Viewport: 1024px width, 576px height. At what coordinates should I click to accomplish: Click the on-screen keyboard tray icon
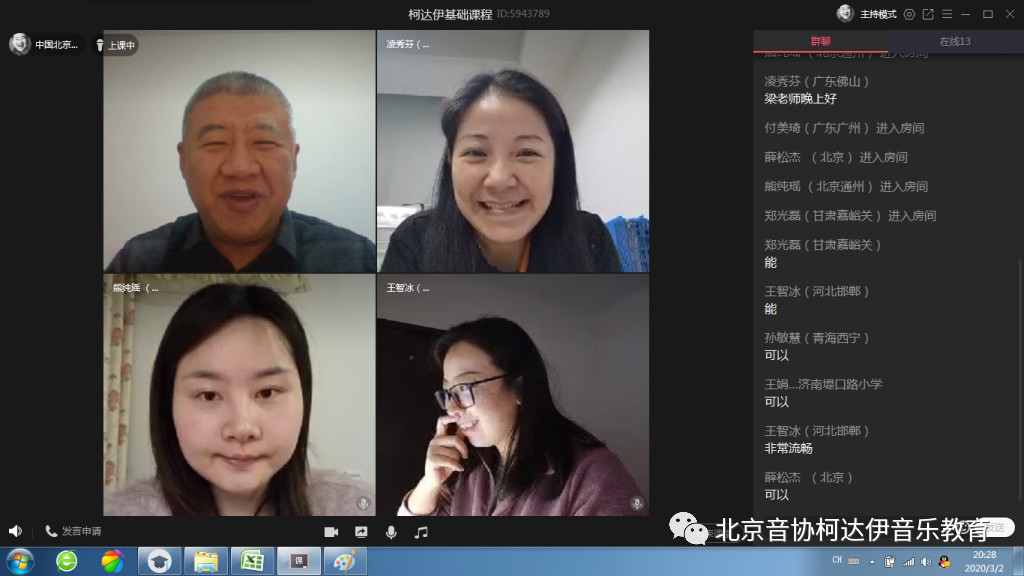pos(854,561)
